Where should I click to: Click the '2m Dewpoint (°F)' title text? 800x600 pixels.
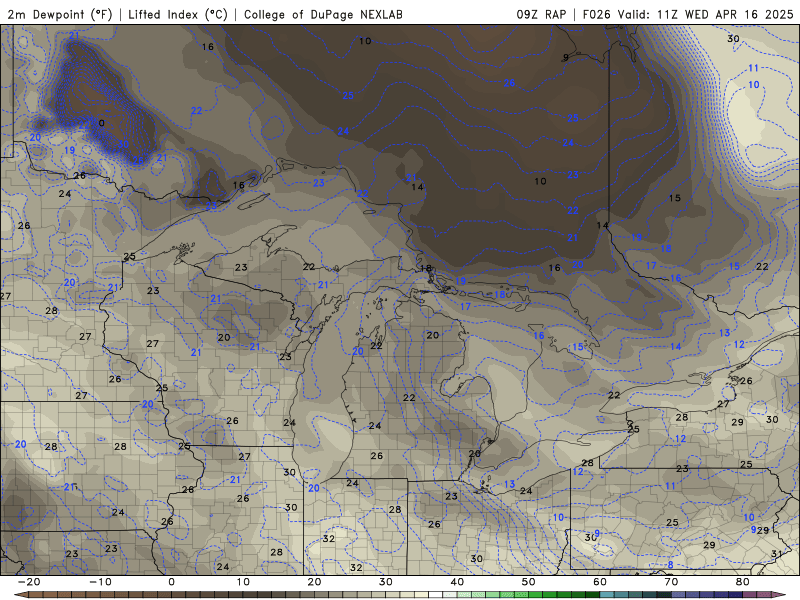60,14
